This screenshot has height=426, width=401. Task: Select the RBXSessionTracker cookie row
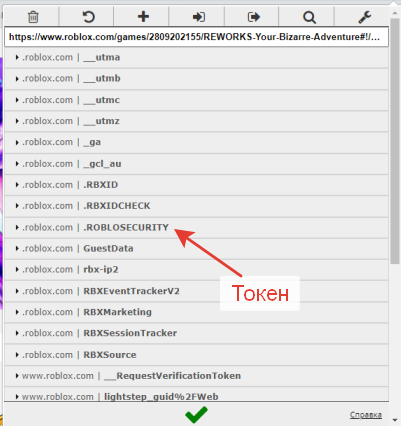[196, 333]
